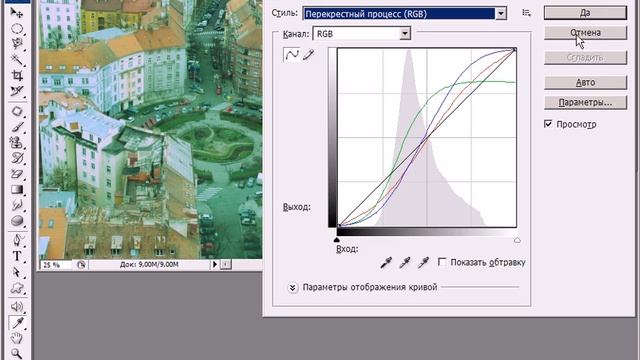This screenshot has width=640, height=360.
Task: Select the Magic Wand tool
Action: point(17,59)
